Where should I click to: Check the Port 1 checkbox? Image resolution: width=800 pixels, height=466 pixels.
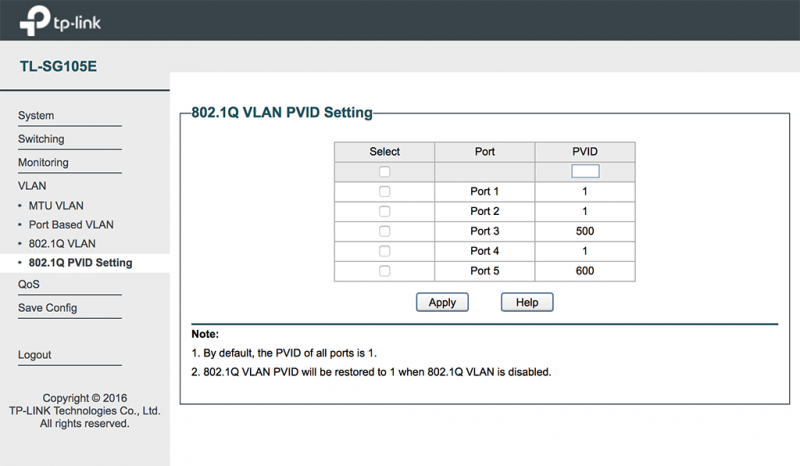(385, 191)
